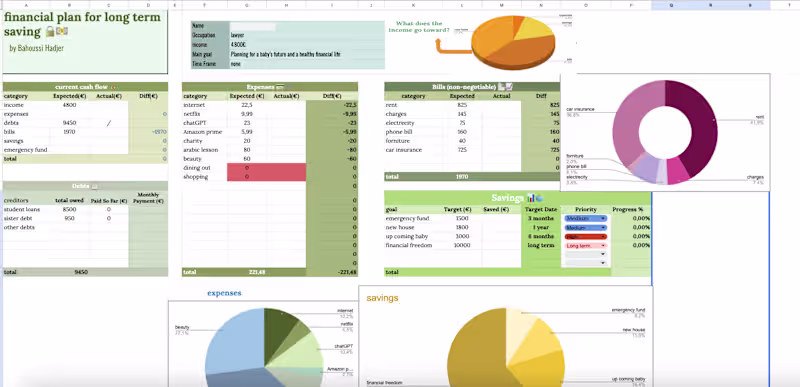The height and width of the screenshot is (387, 800).
Task: Open the empty Priority dropdown directly under Long term
Action: coord(586,254)
